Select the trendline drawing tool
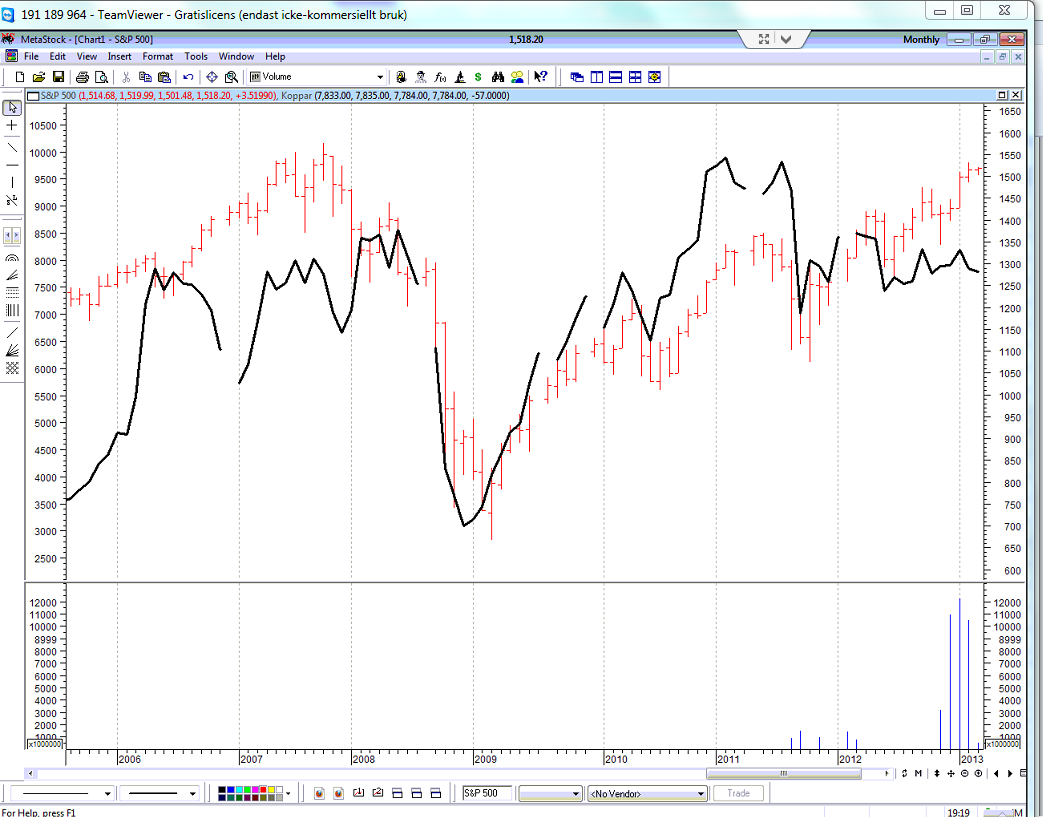 [x=12, y=146]
